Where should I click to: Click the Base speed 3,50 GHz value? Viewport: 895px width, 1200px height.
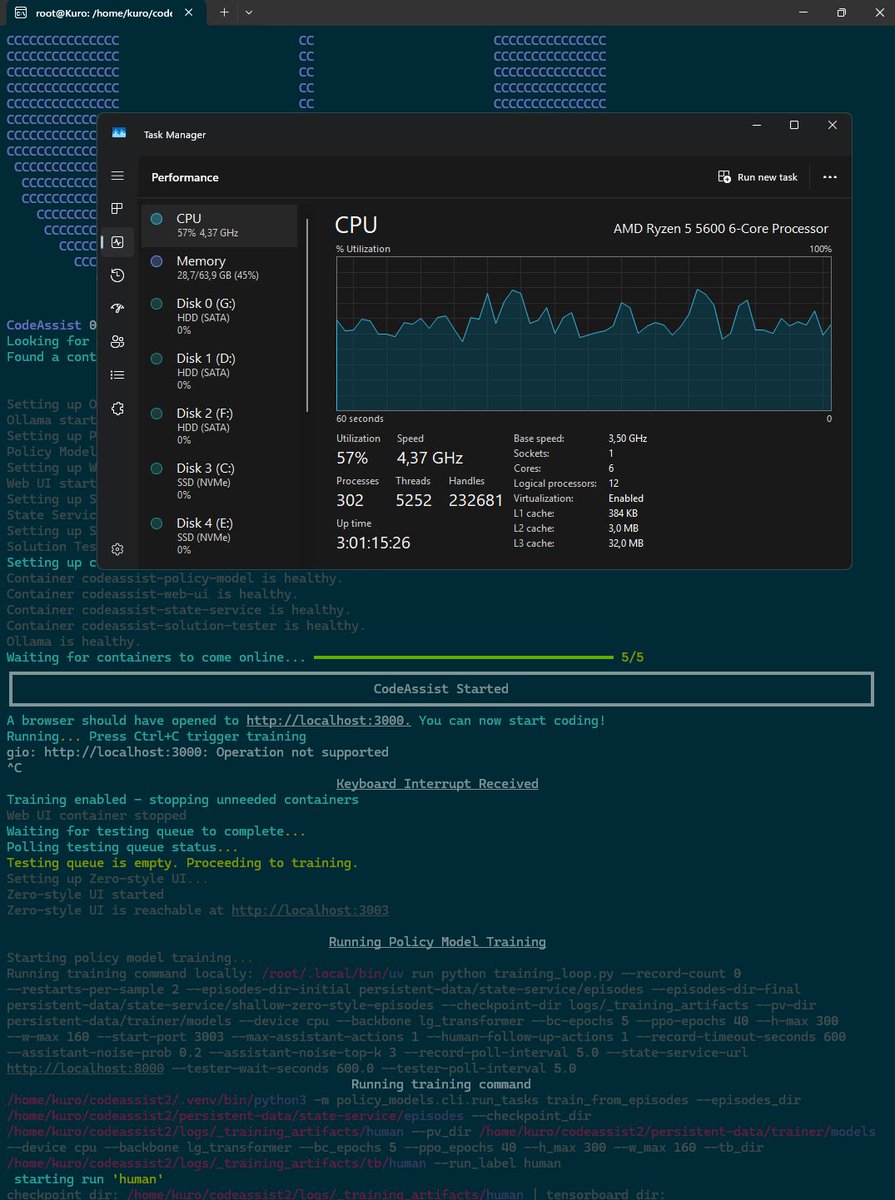(x=628, y=438)
